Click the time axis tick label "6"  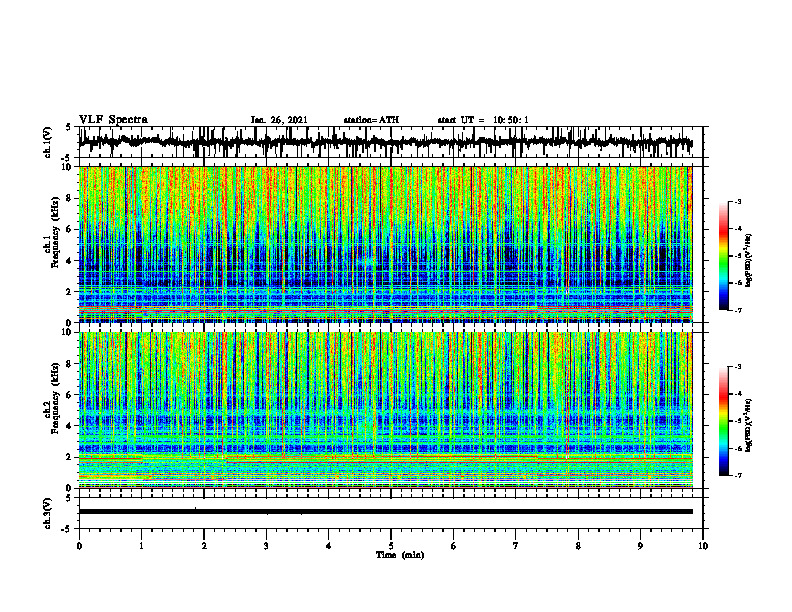tap(454, 546)
